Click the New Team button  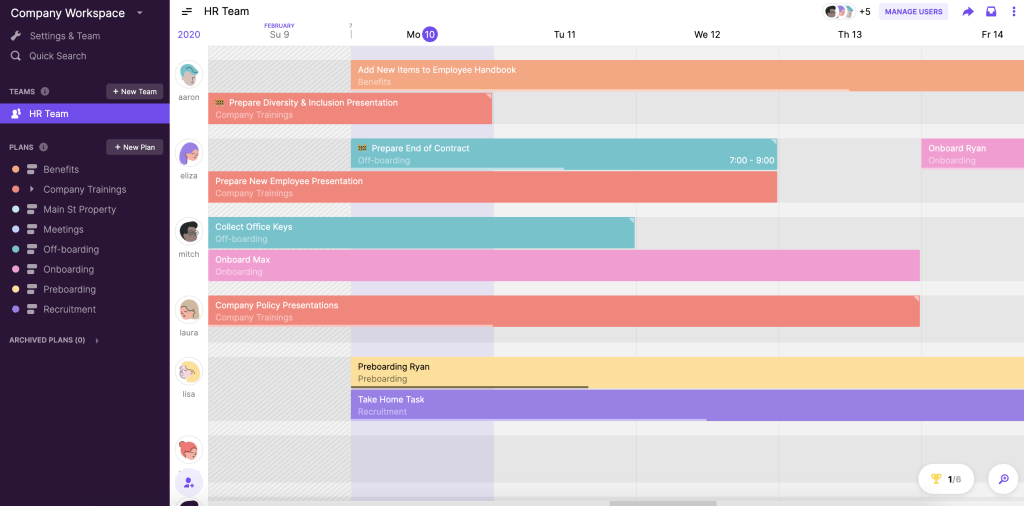coord(135,91)
